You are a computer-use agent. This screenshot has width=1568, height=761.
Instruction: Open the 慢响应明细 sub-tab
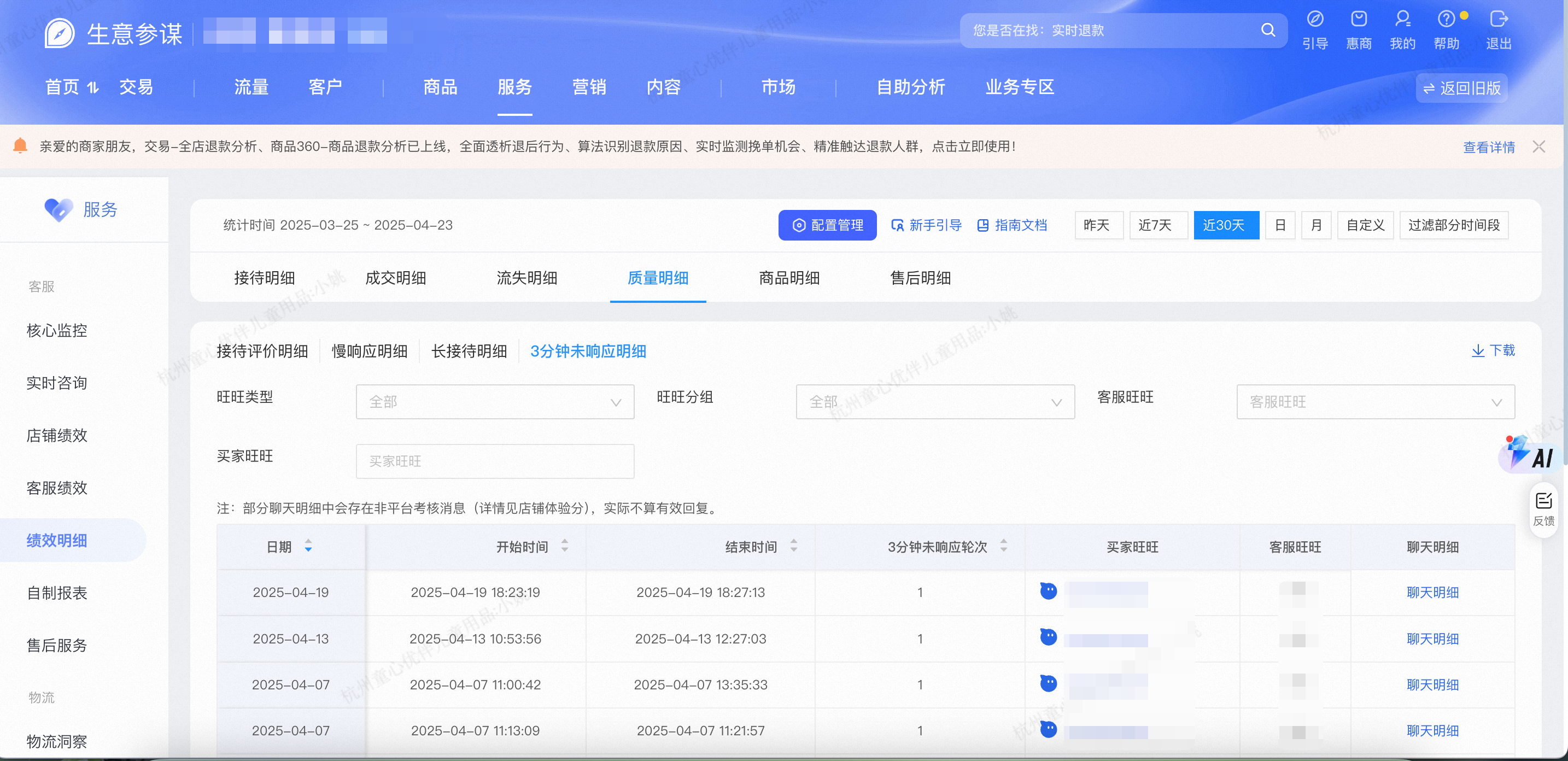pos(369,352)
